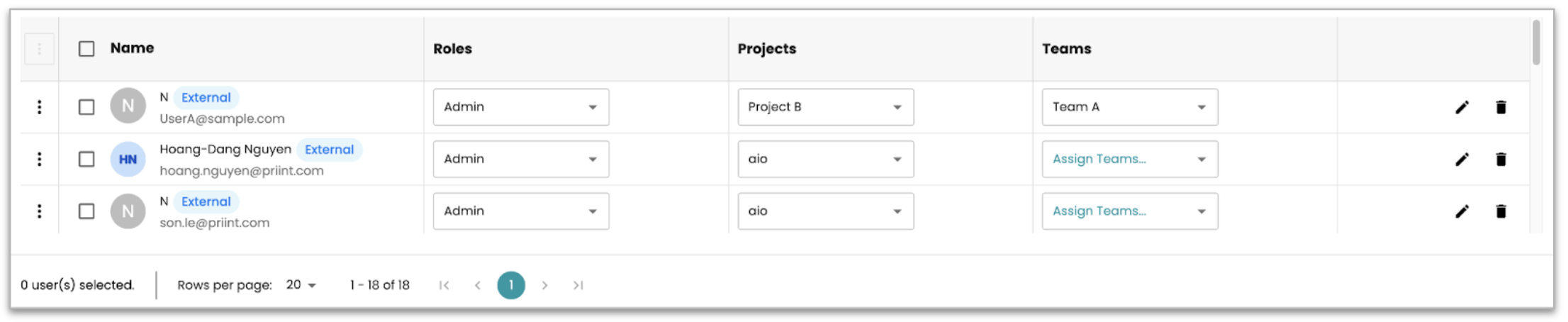
Task: Delete Hoang-Dang Nguyen via trash icon
Action: tap(1501, 160)
